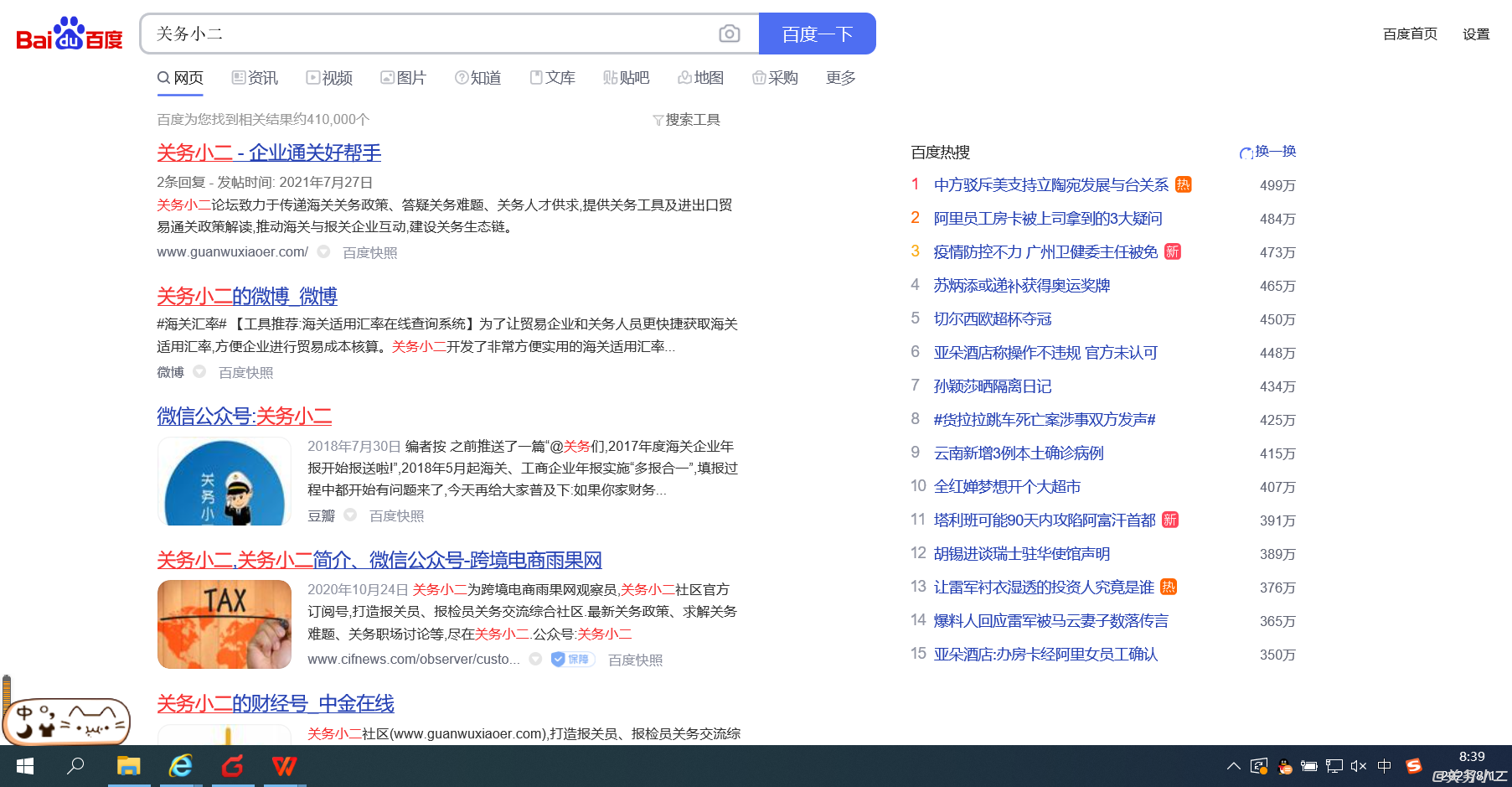Open Internet Explorer from taskbar
Screen dimensions: 1512x787
pyautogui.click(x=181, y=766)
